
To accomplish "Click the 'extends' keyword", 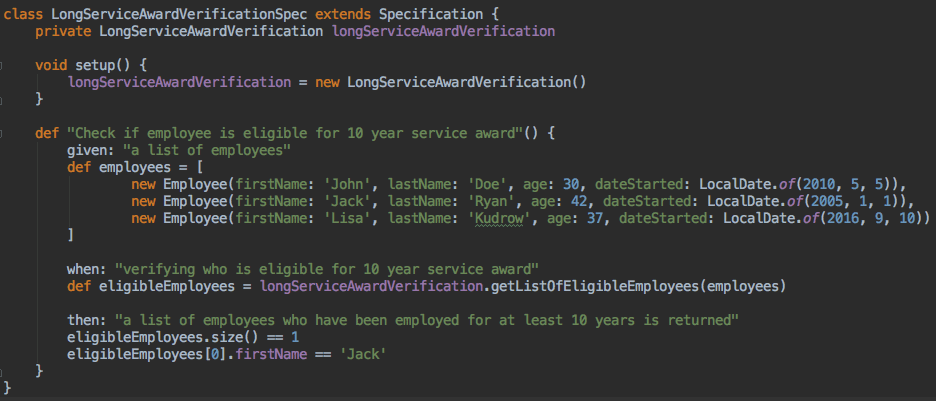I will [x=343, y=14].
